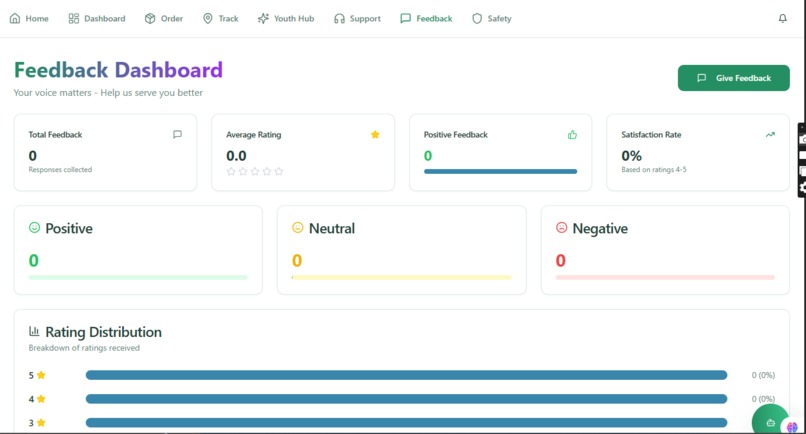806x434 pixels.
Task: Click the 4-star distribution bar
Action: pyautogui.click(x=406, y=399)
